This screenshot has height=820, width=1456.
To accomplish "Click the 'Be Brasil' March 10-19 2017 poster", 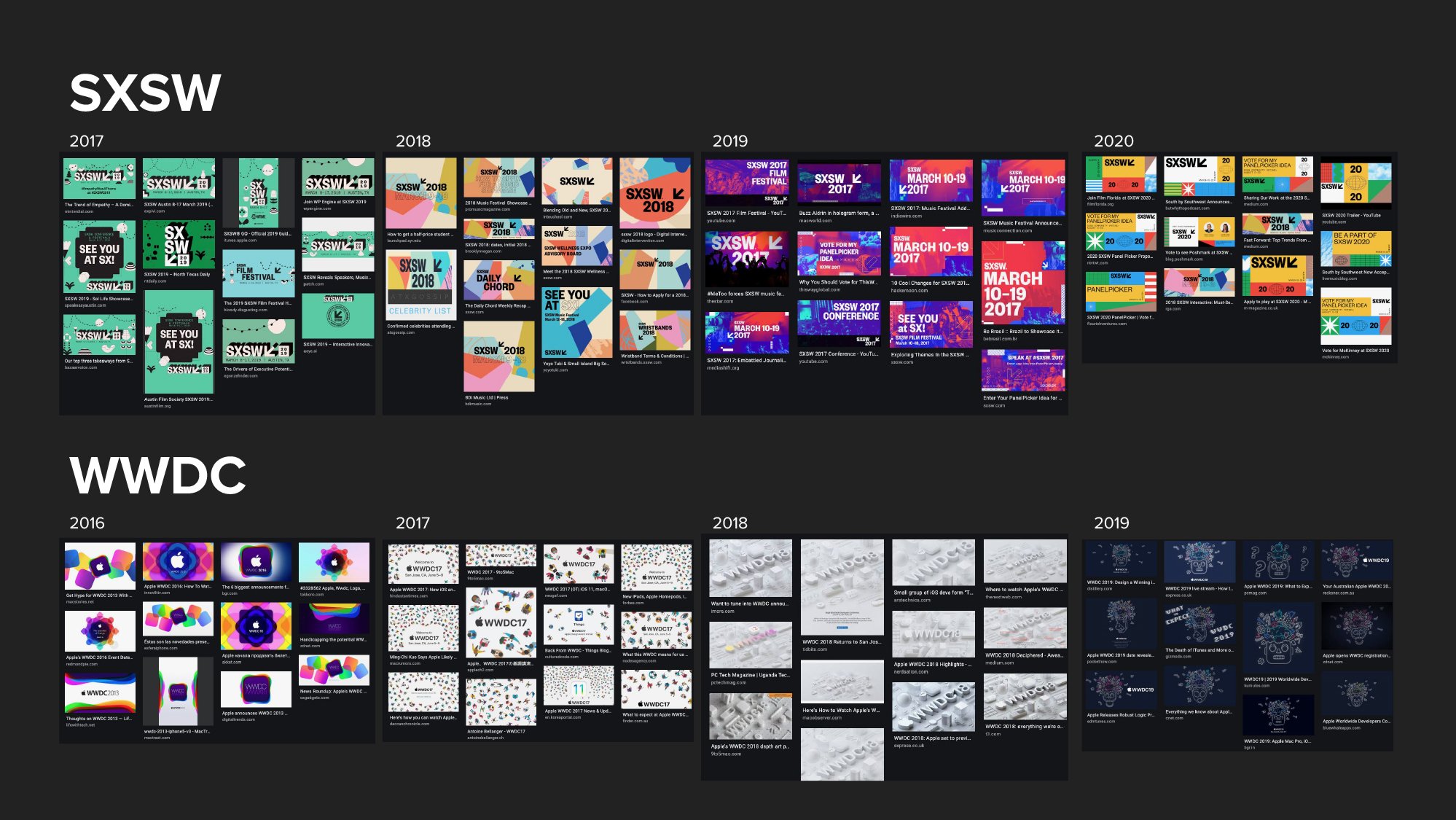I will (x=1023, y=283).
